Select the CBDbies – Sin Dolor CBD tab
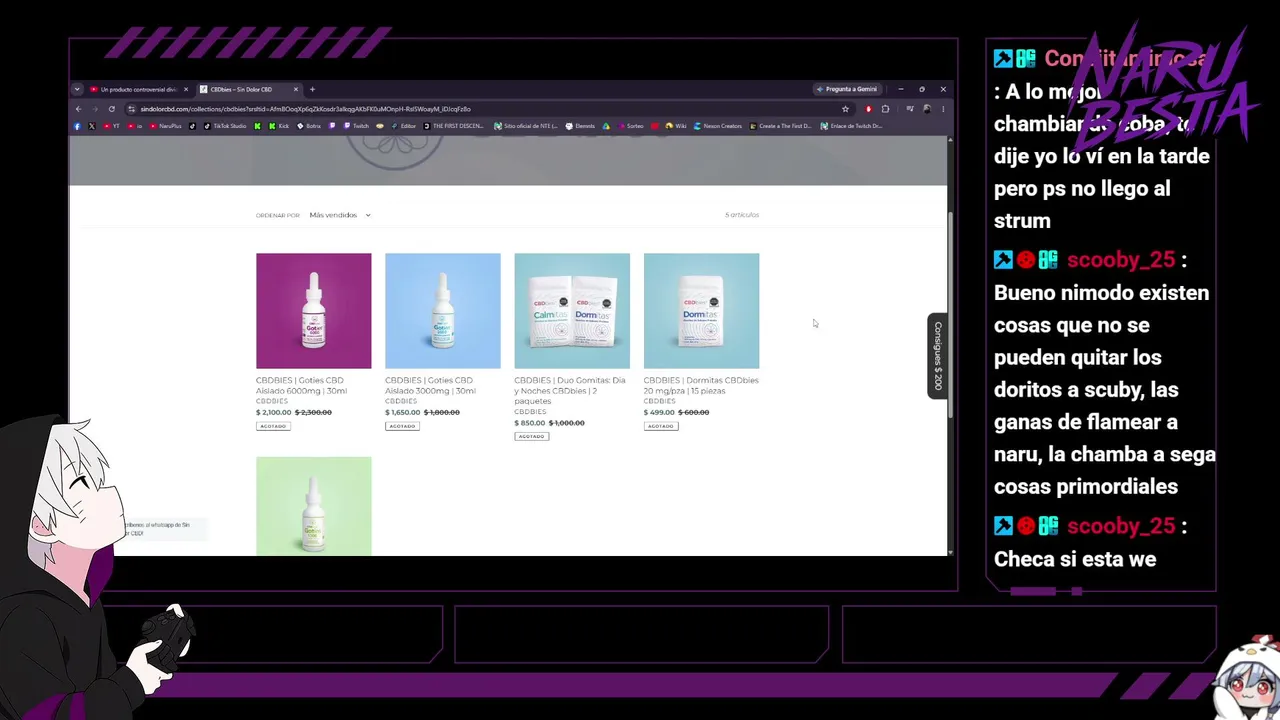Image resolution: width=1280 pixels, height=720 pixels. 246,89
